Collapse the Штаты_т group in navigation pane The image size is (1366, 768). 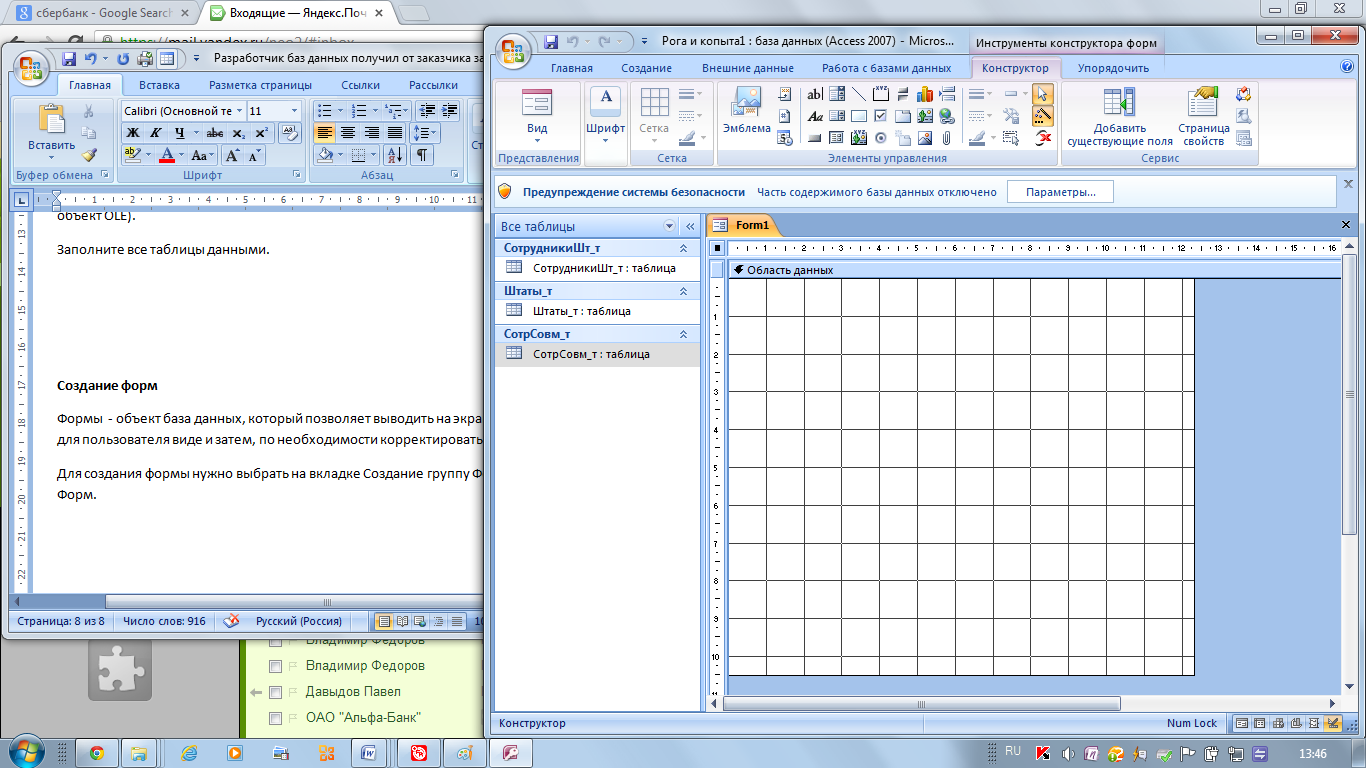684,291
